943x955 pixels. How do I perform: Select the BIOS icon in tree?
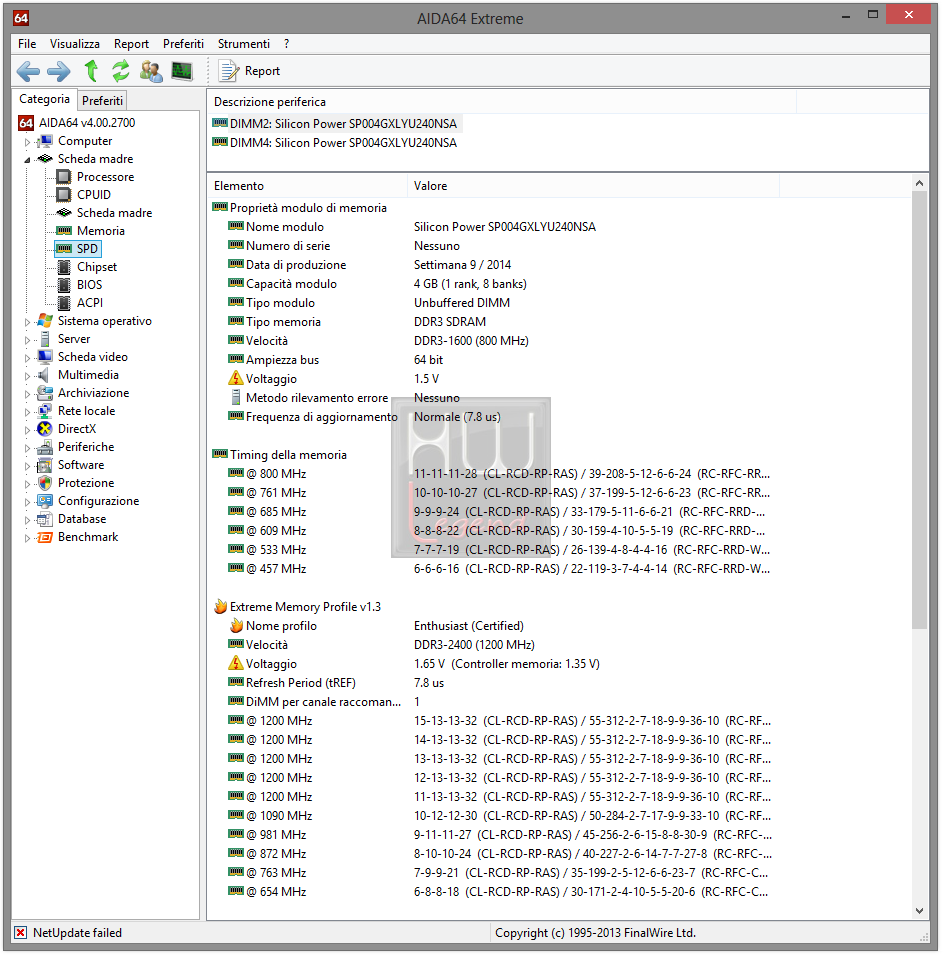pos(64,285)
